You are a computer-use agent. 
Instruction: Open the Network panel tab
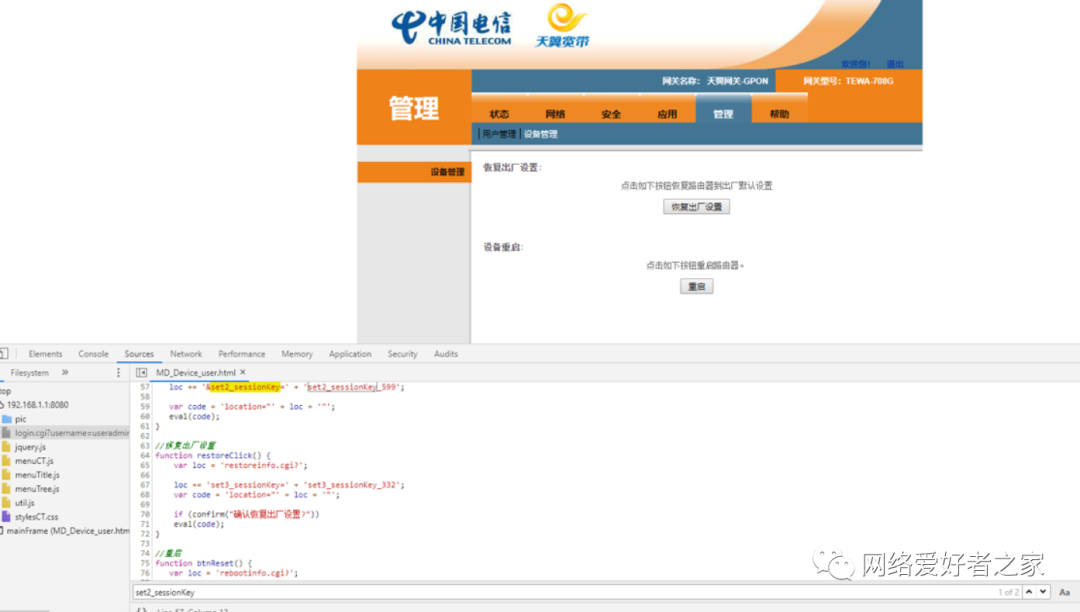click(185, 353)
